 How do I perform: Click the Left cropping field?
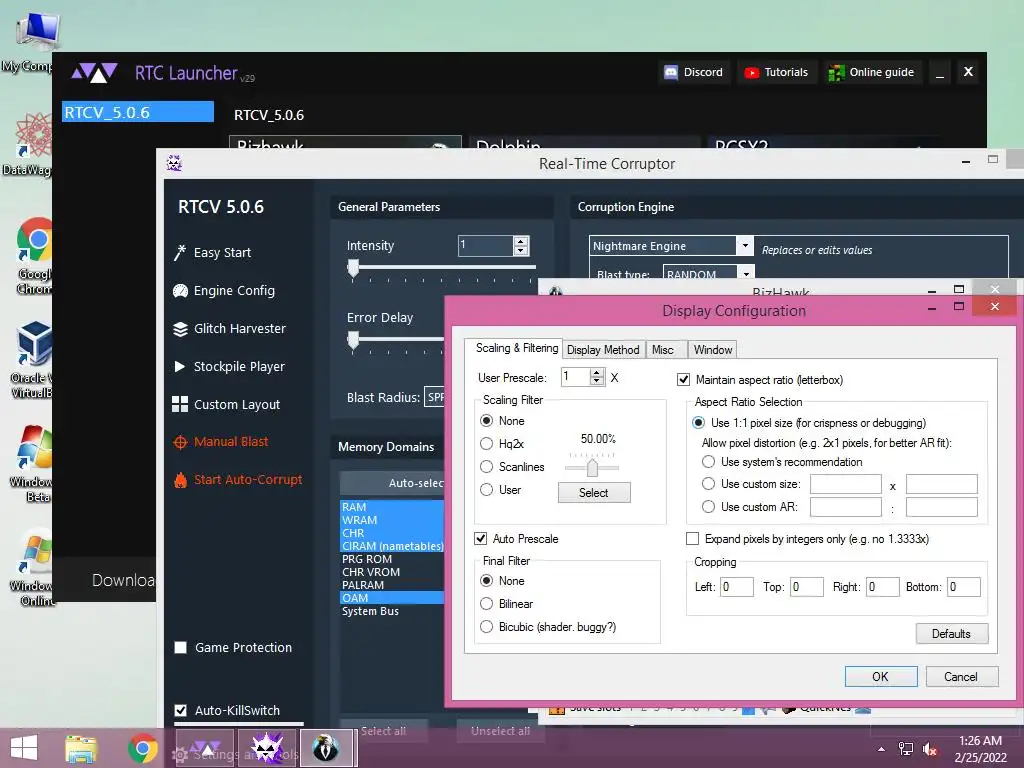pyautogui.click(x=737, y=587)
